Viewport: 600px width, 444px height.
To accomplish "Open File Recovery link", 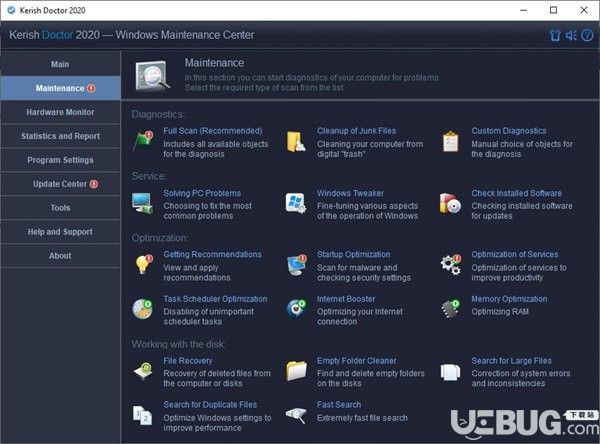I will pos(188,361).
